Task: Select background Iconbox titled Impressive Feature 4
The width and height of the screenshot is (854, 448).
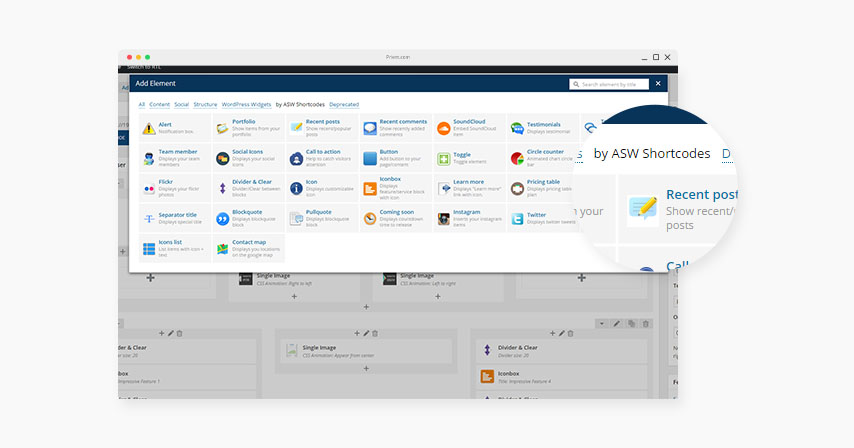Action: (562, 377)
